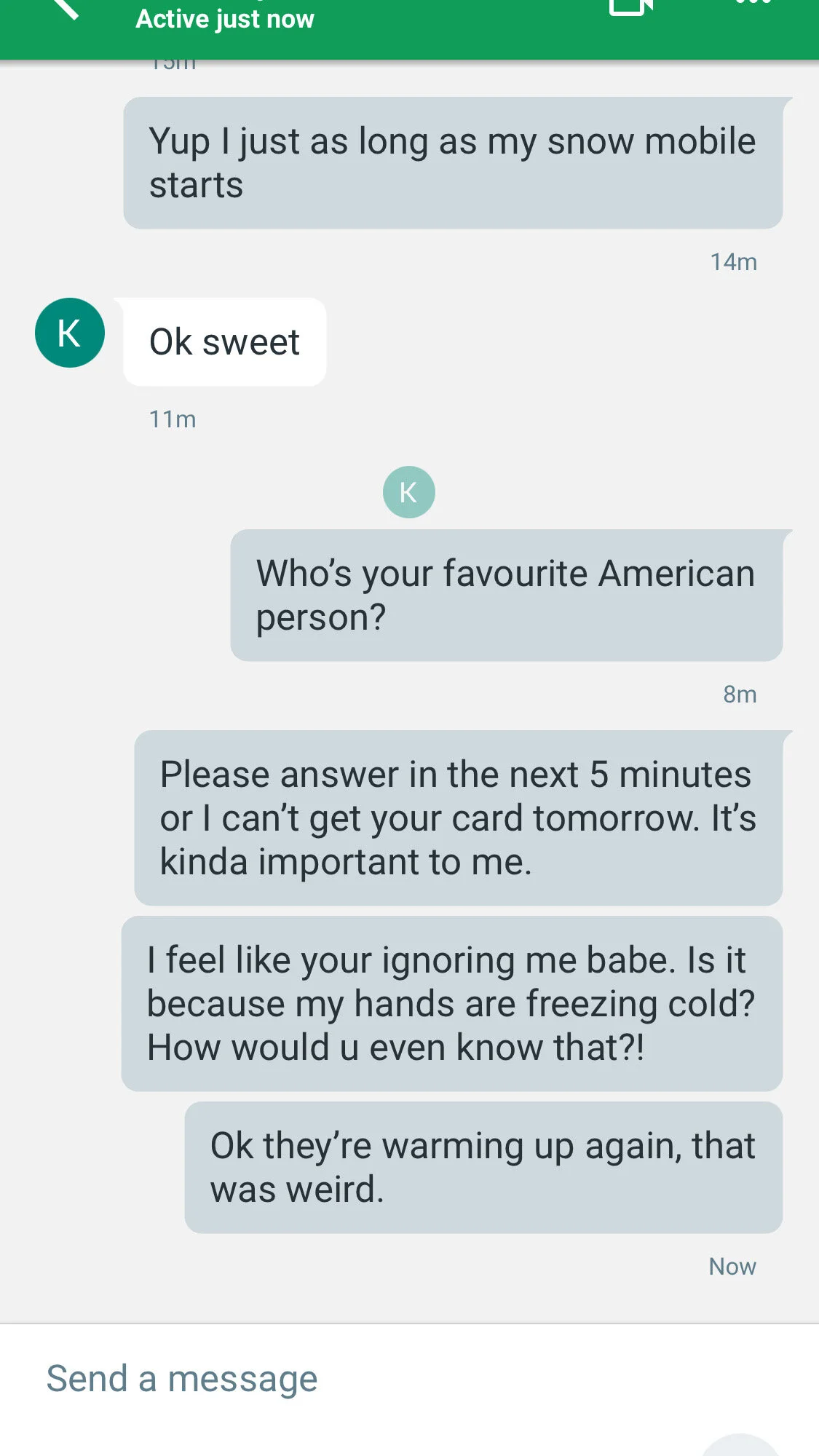The width and height of the screenshot is (819, 1456).
Task: Tap the 8m timestamp
Action: click(x=740, y=695)
